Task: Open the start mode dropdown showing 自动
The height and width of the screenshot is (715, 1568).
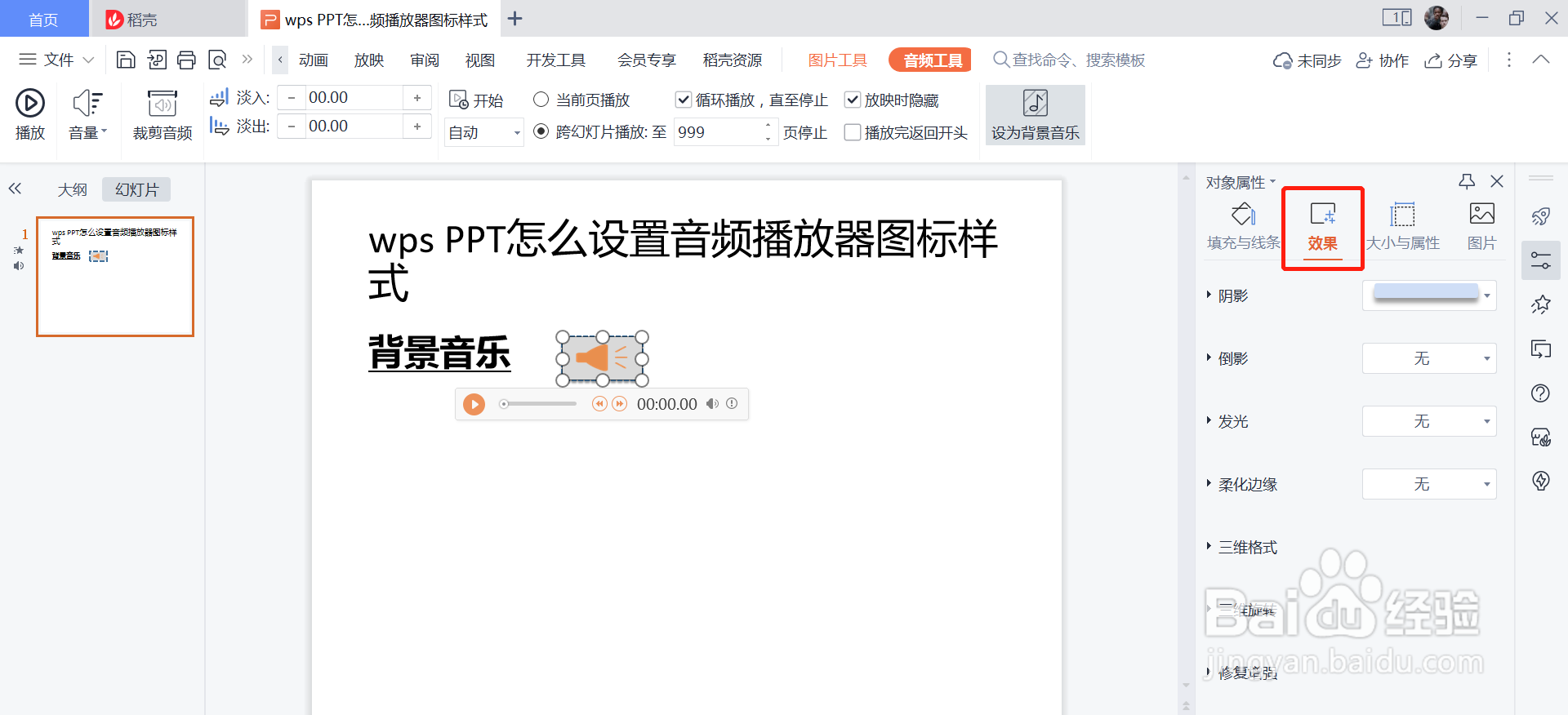Action: coord(484,132)
